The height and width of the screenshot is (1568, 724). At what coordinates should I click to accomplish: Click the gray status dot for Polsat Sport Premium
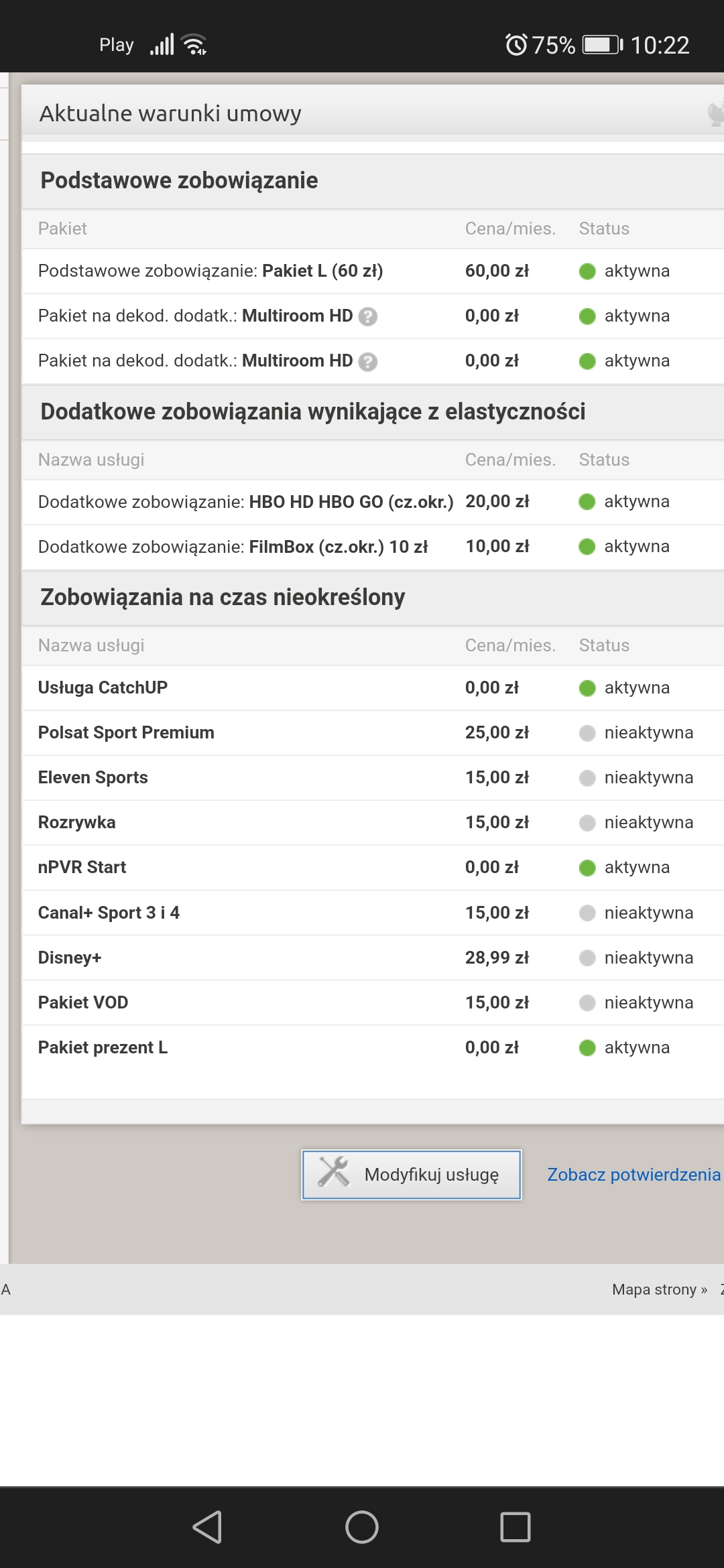click(587, 733)
